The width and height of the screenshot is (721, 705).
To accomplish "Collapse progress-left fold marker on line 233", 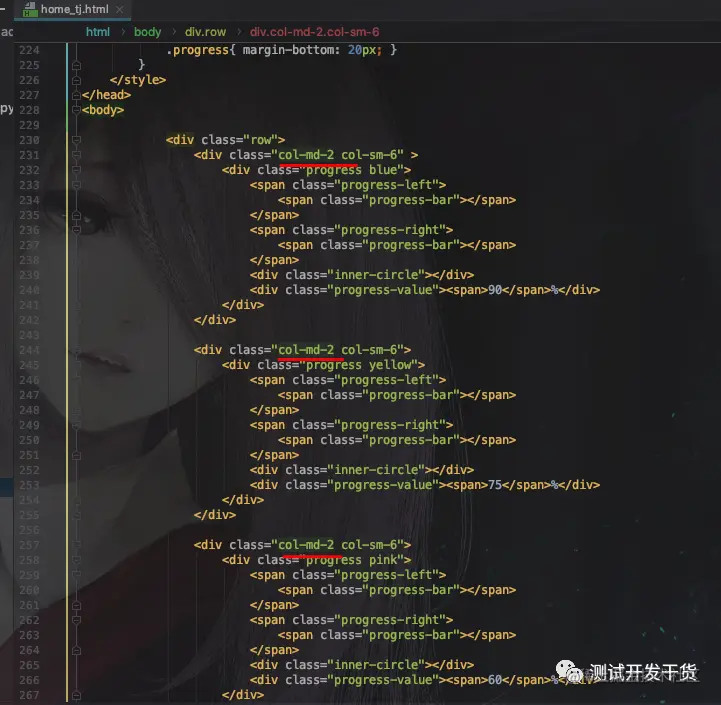I will pos(76,185).
